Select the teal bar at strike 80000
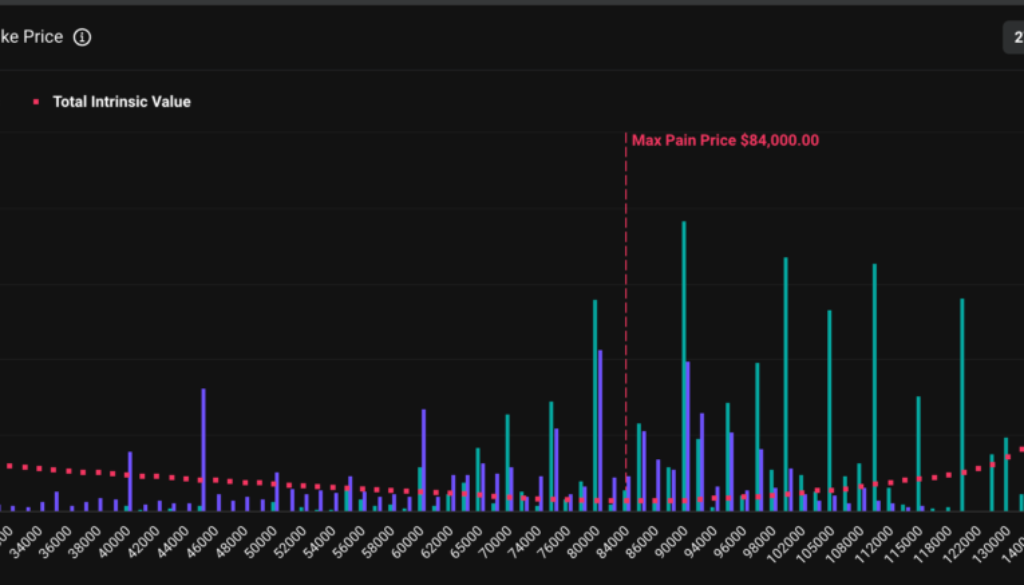 pyautogui.click(x=595, y=405)
